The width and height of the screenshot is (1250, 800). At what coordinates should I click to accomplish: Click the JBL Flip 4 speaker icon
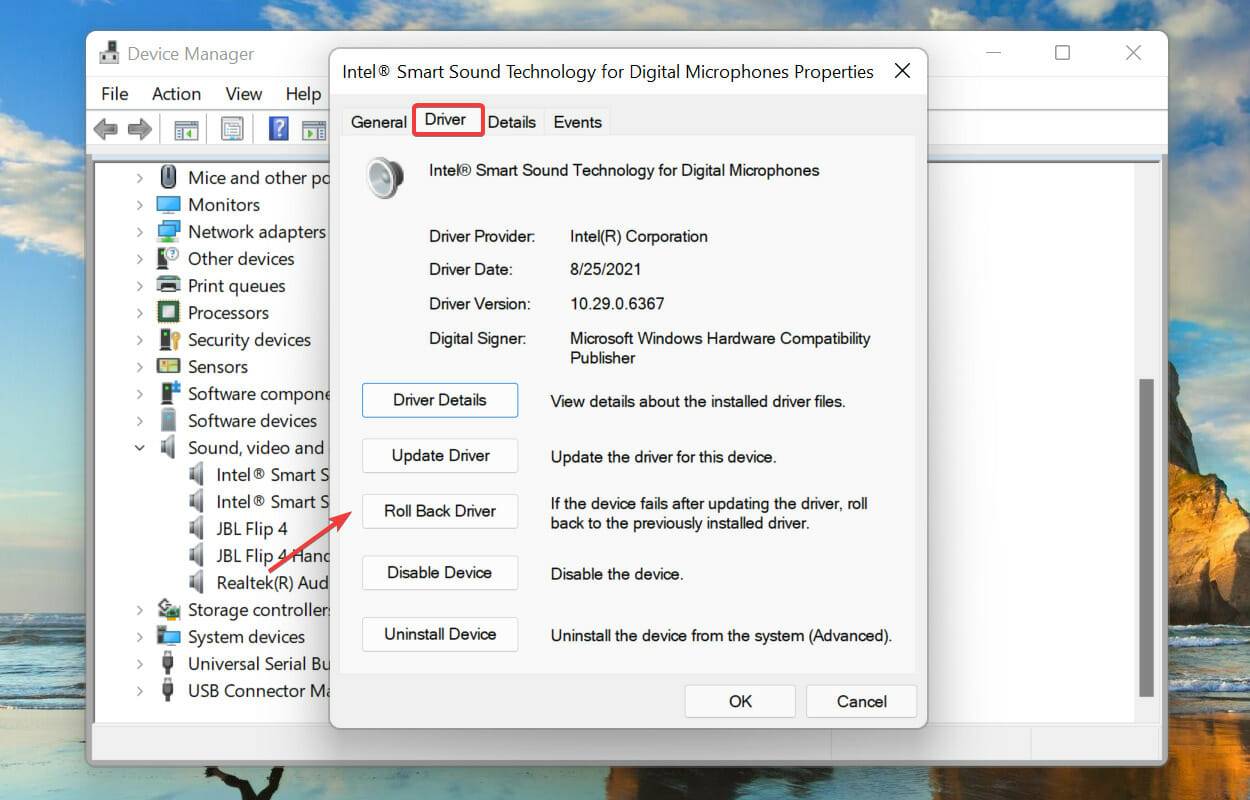click(198, 528)
